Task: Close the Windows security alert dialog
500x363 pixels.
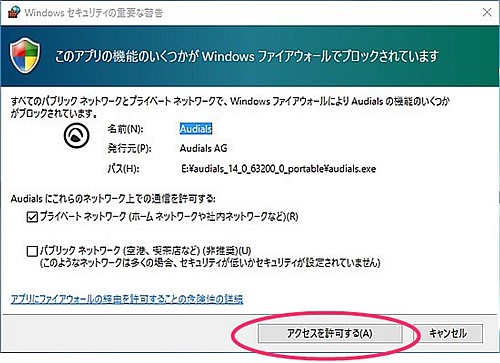Action: (x=487, y=12)
